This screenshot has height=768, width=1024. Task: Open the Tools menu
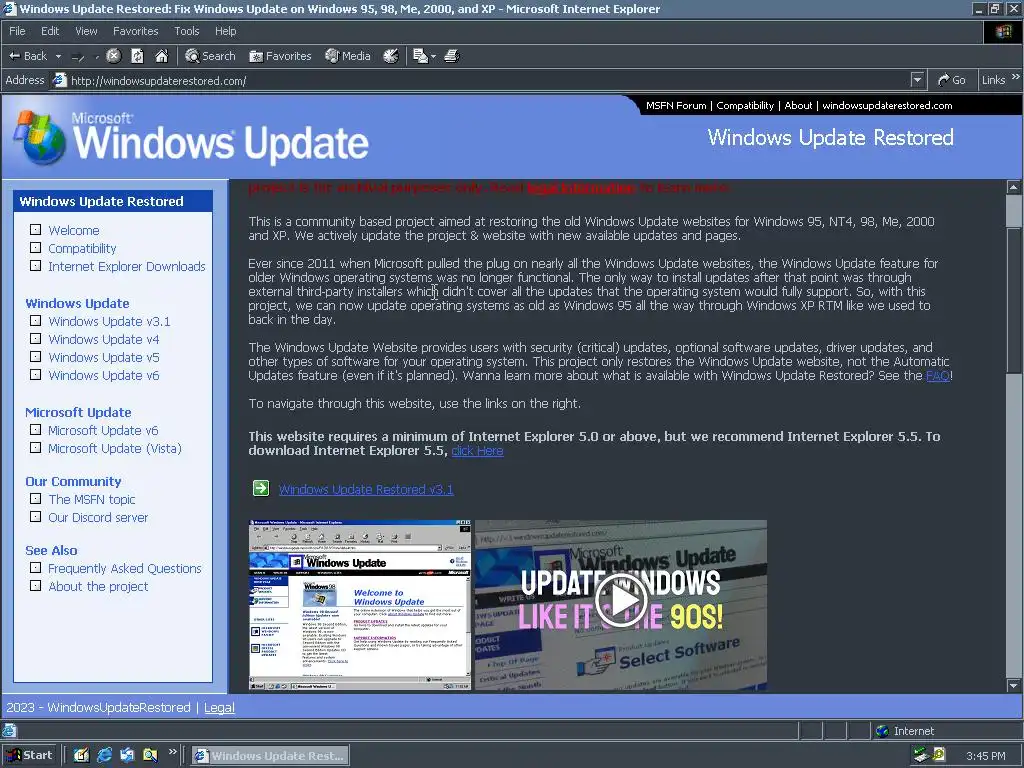(186, 31)
